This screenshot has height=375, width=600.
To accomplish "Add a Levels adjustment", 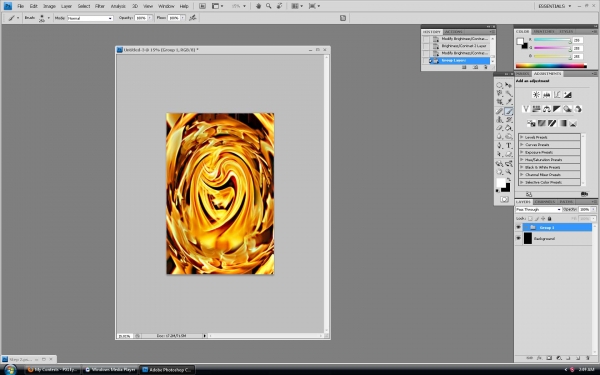I will tap(546, 95).
